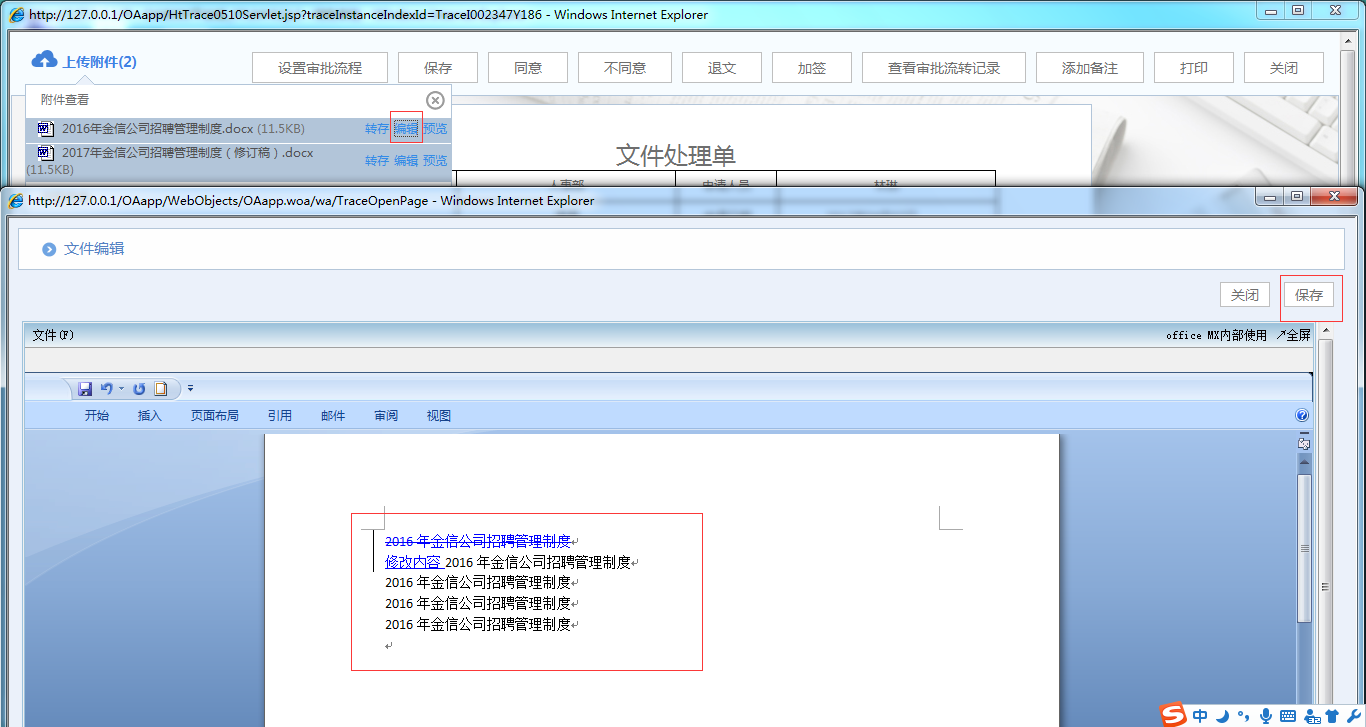Screen dimensions: 1366x727
Task: Switch Chinese/English mode via 中 icon
Action: click(1200, 715)
